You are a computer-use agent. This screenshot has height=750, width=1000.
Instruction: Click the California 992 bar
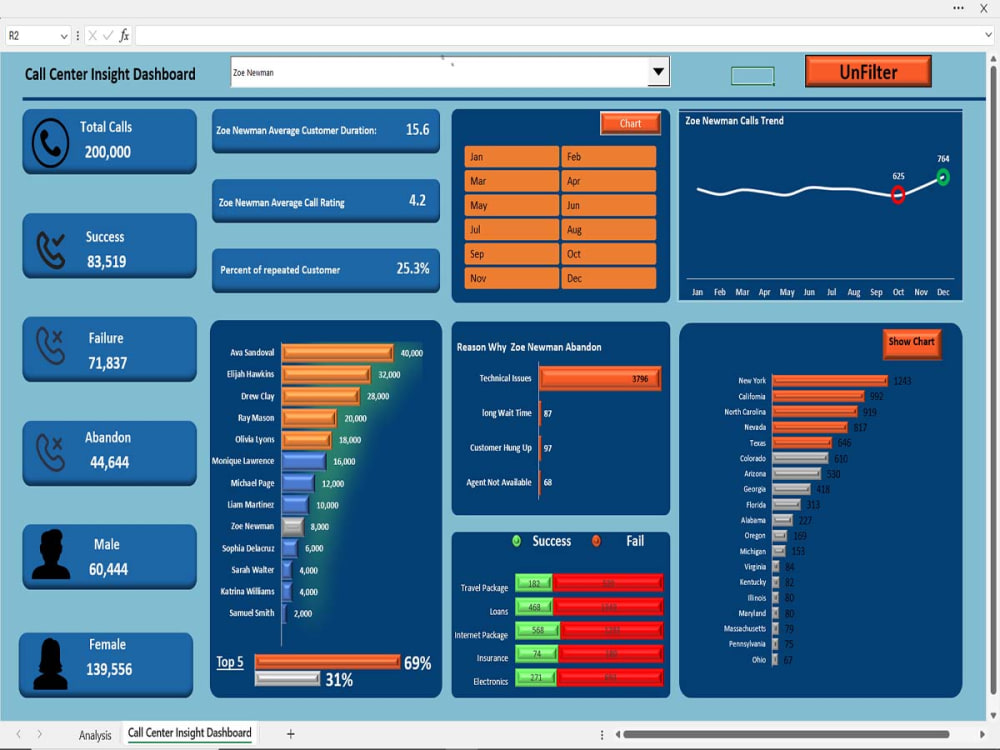[x=818, y=396]
